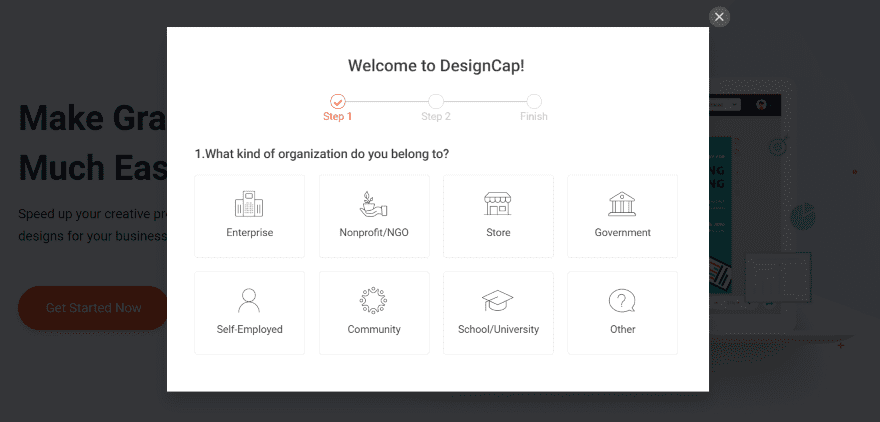880x422 pixels.
Task: Jump to the Step 2 label
Action: 436,117
